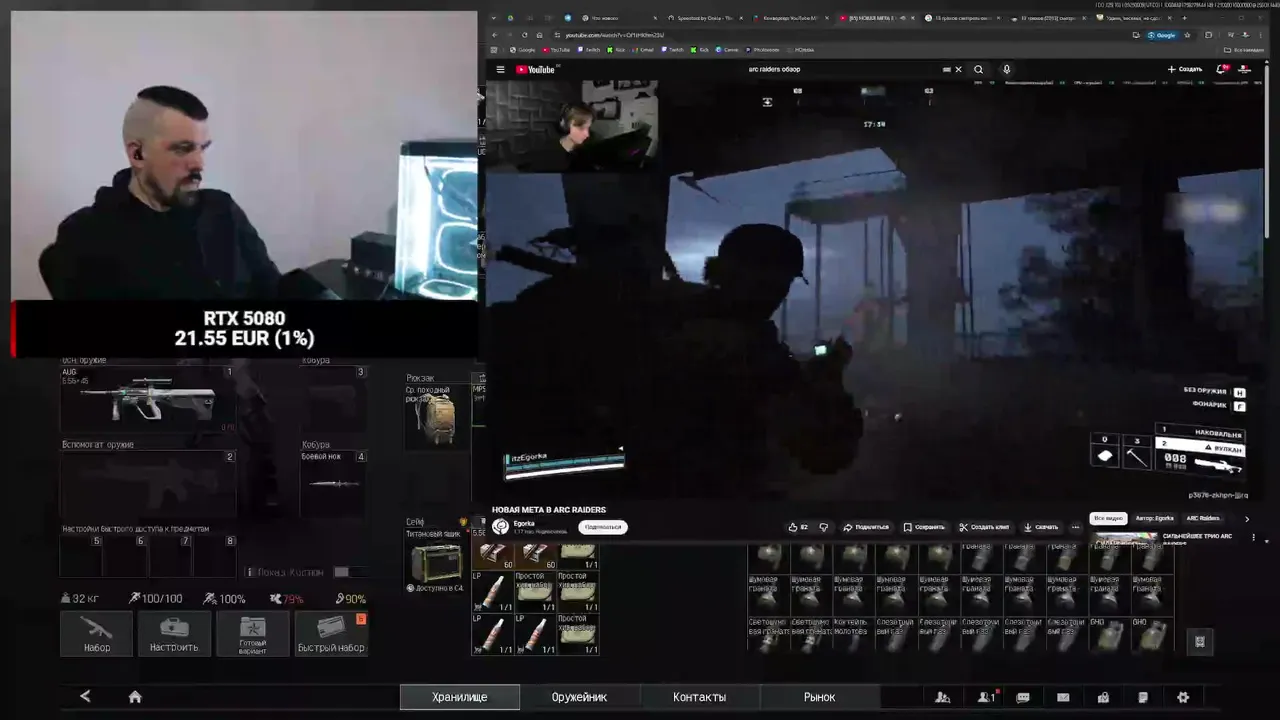This screenshot has height=720, width=1280.
Task: Click the Набор loadout button
Action: (x=97, y=634)
